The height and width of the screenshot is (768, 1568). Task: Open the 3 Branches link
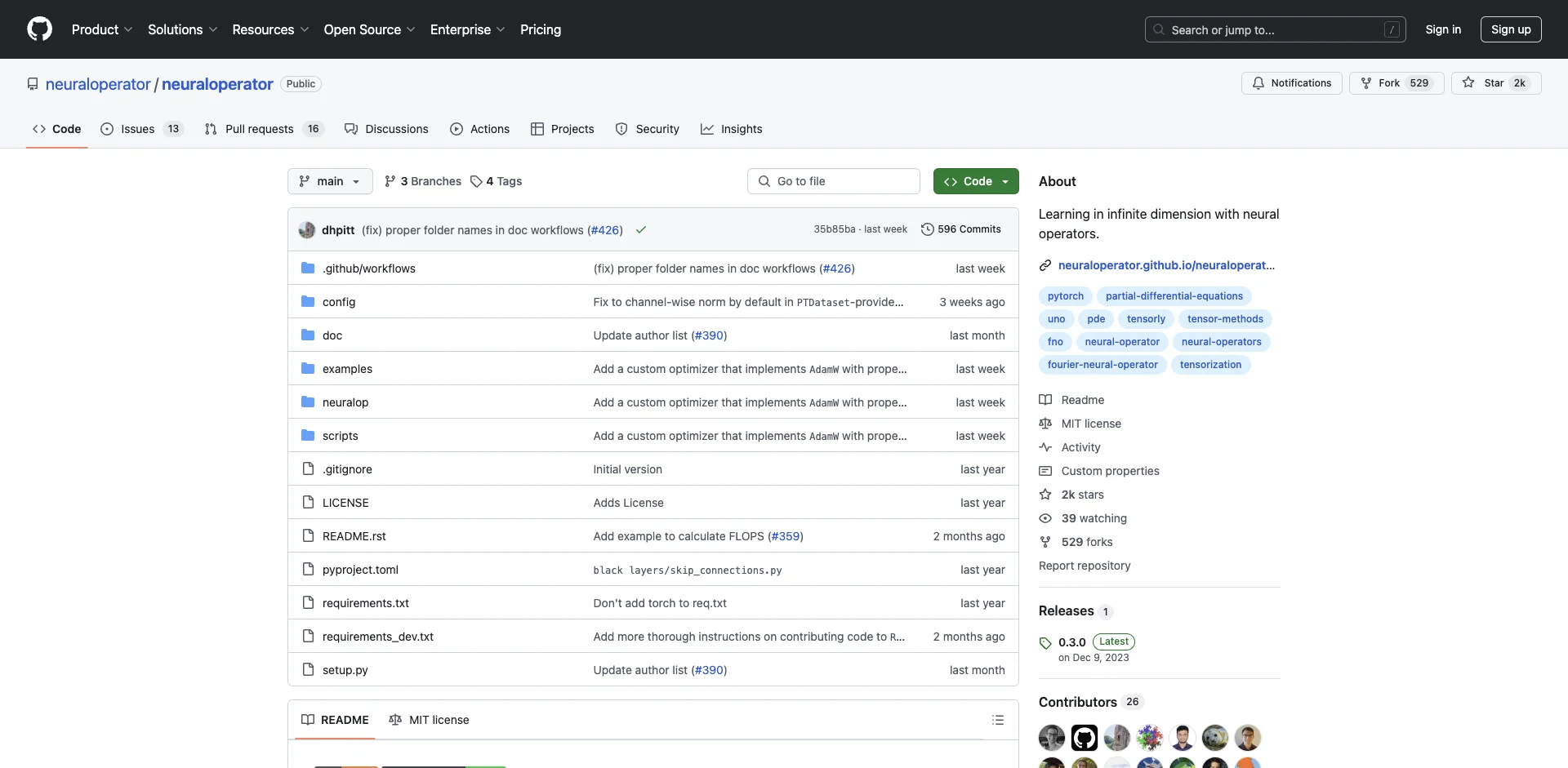pos(423,181)
